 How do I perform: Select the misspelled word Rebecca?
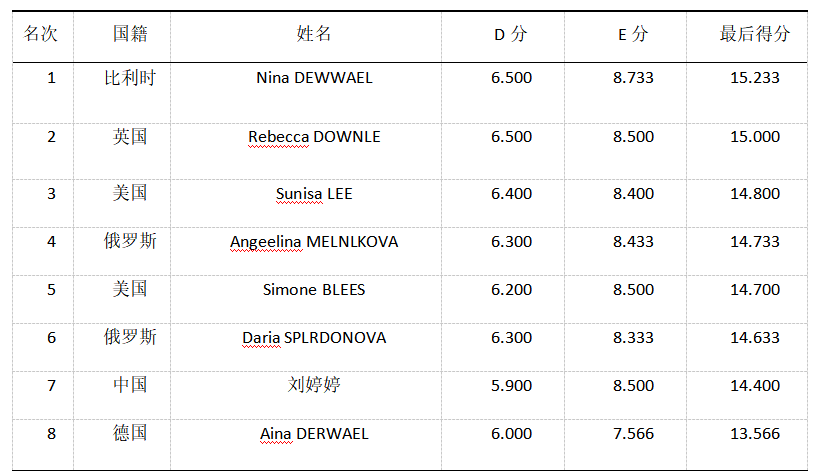pyautogui.click(x=278, y=137)
